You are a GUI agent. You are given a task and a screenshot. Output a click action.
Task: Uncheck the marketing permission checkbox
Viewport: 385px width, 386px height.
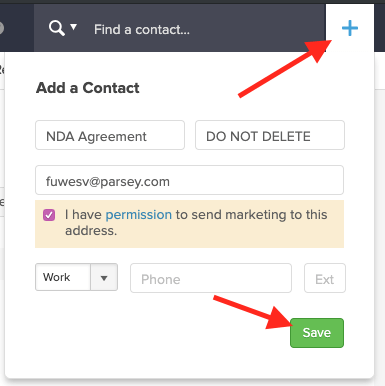click(x=49, y=215)
